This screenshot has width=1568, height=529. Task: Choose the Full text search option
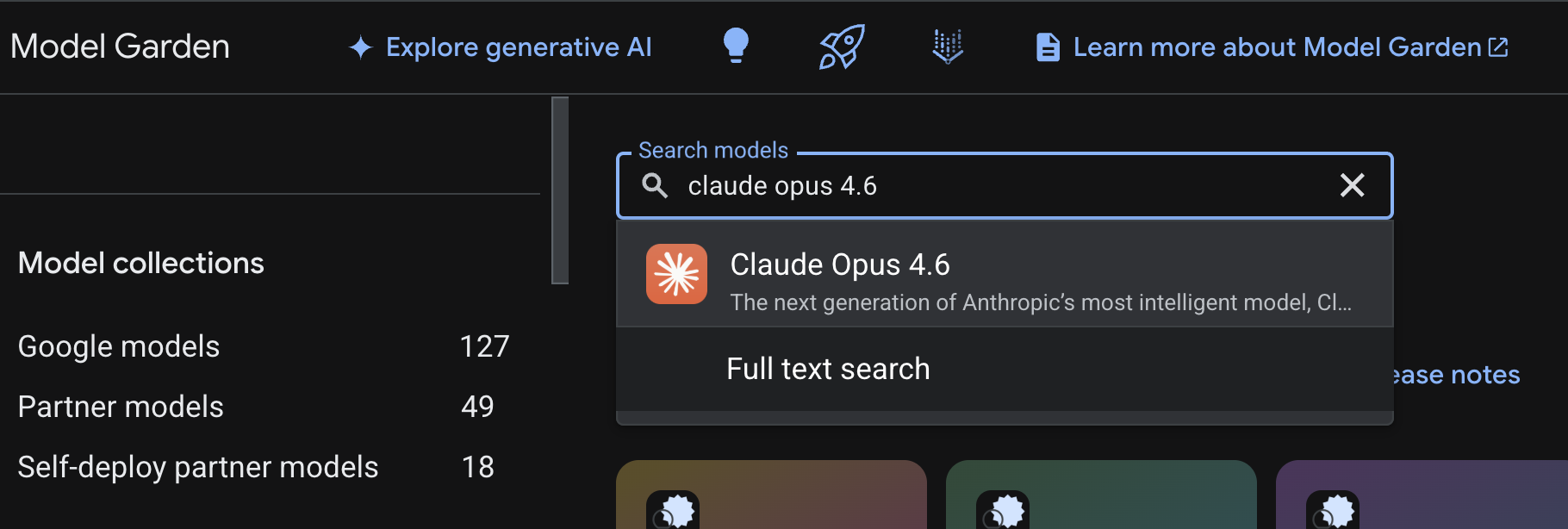click(829, 369)
